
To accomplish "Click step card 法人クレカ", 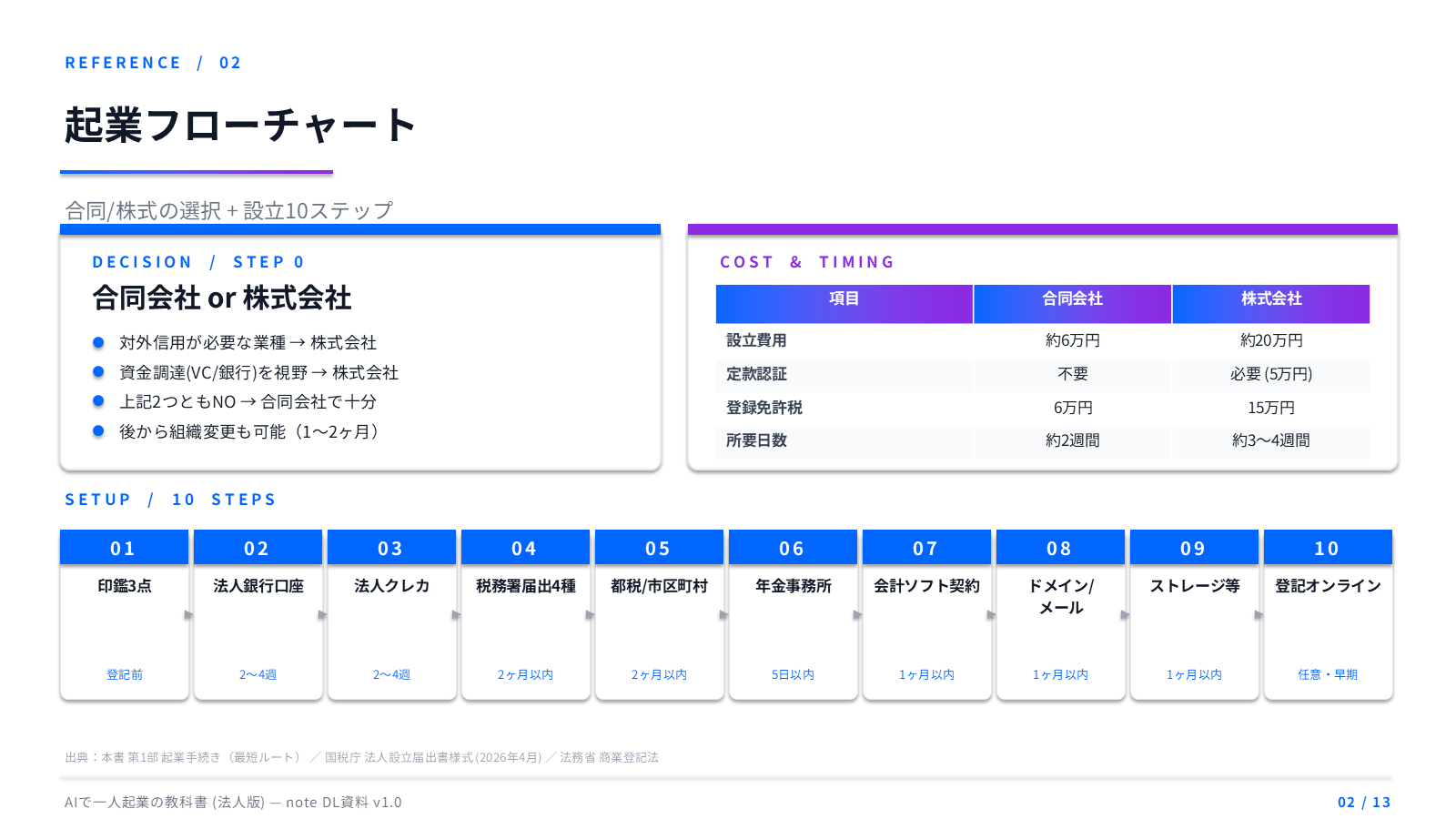I will 391,614.
